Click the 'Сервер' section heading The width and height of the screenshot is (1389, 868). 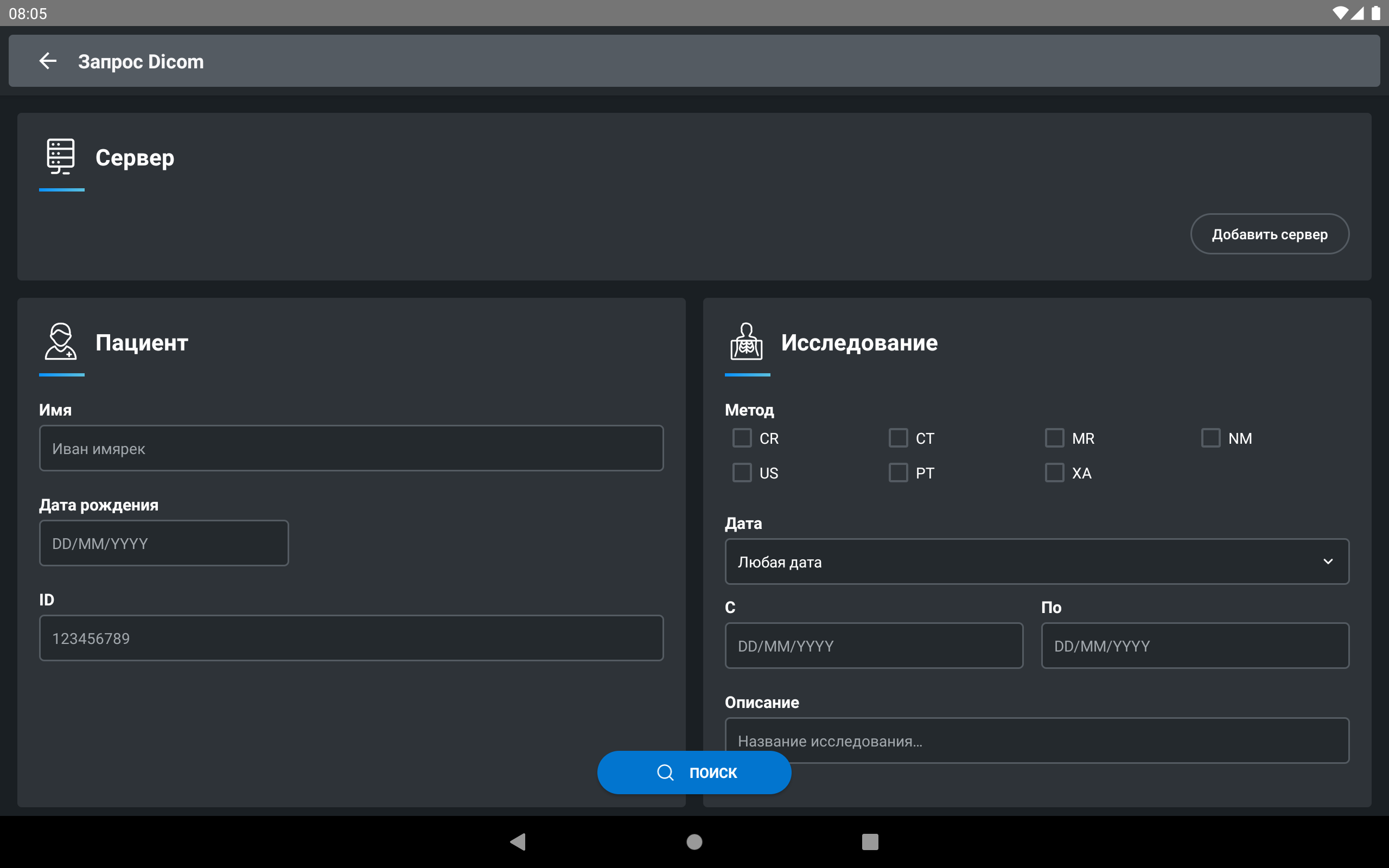click(135, 157)
